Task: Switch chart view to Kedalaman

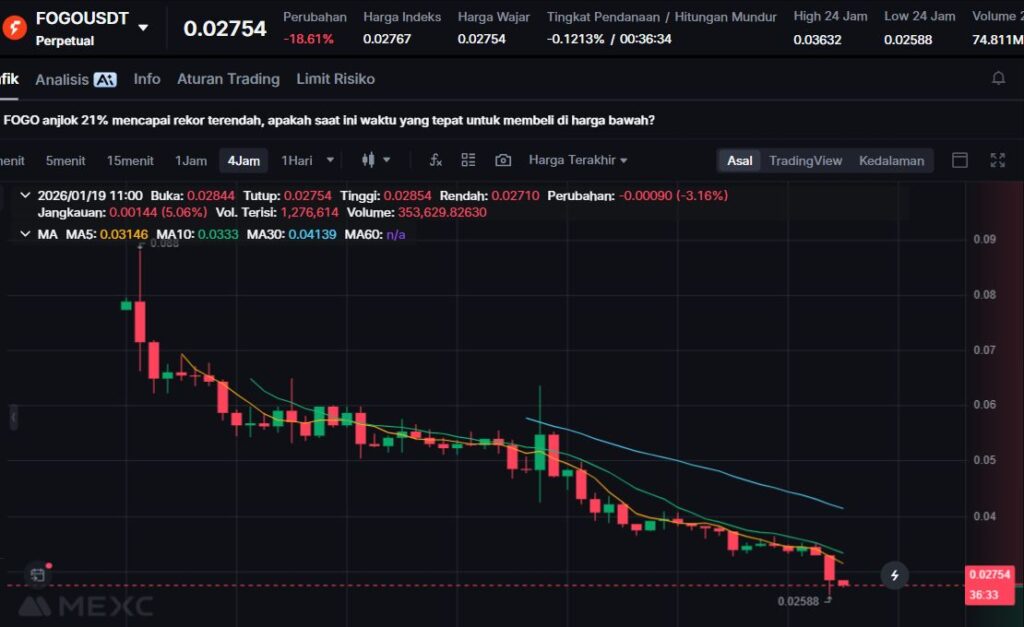Action: click(891, 160)
